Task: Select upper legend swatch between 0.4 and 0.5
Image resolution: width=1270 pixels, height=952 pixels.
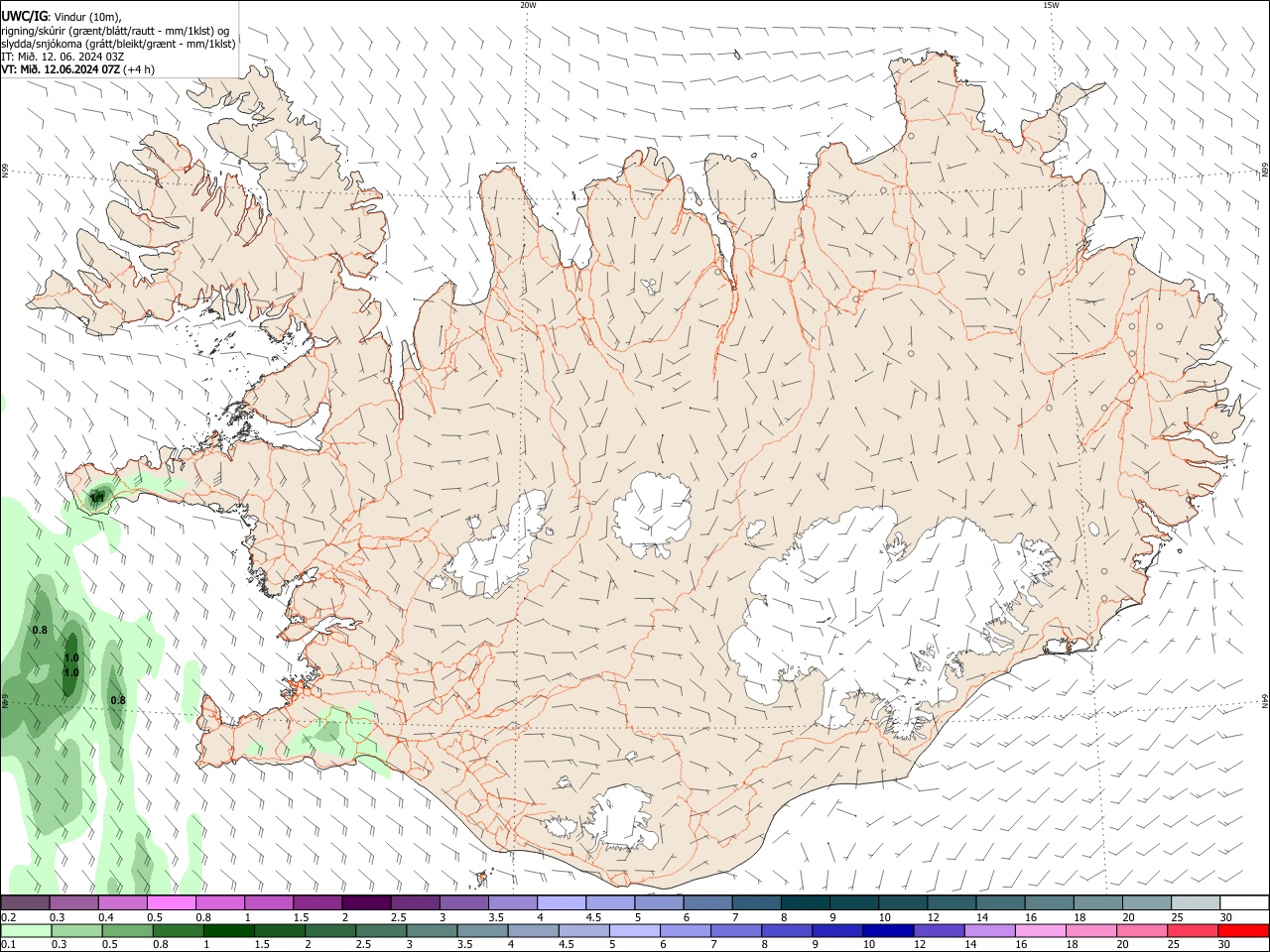Action: click(122, 903)
